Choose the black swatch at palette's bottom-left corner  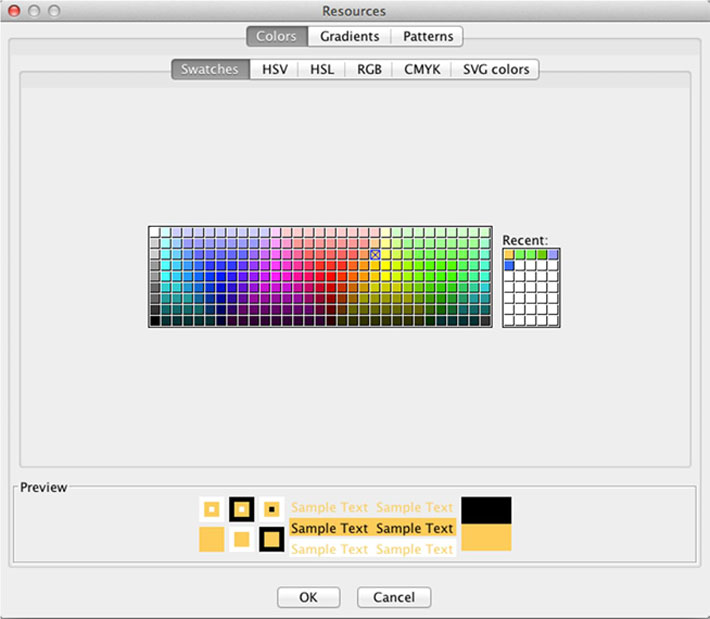tap(155, 321)
